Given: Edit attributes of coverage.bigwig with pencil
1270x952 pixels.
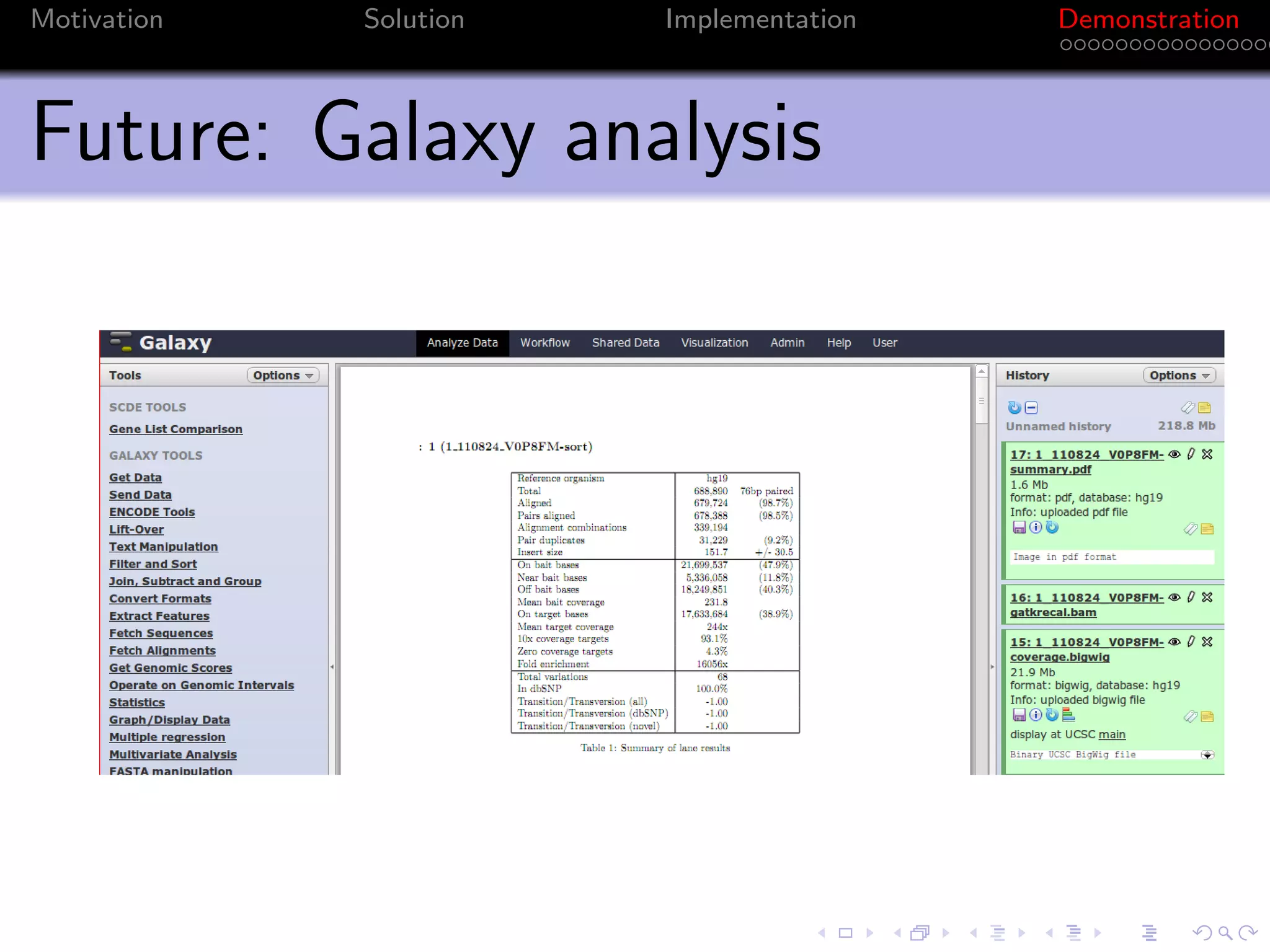Looking at the screenshot, I should coord(1191,642).
